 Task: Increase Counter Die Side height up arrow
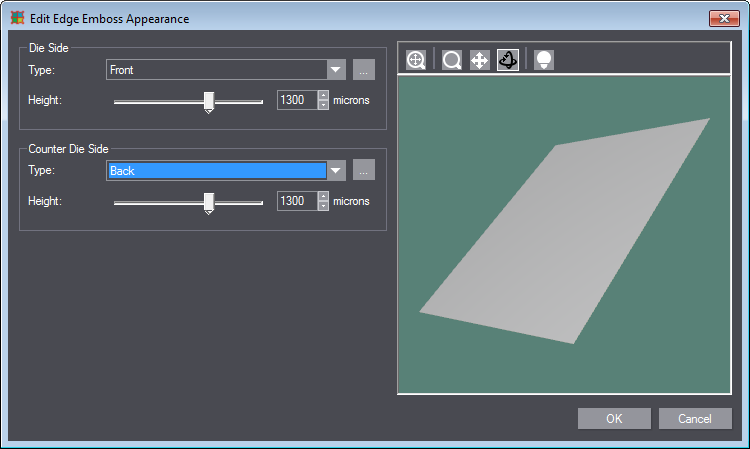[323, 197]
